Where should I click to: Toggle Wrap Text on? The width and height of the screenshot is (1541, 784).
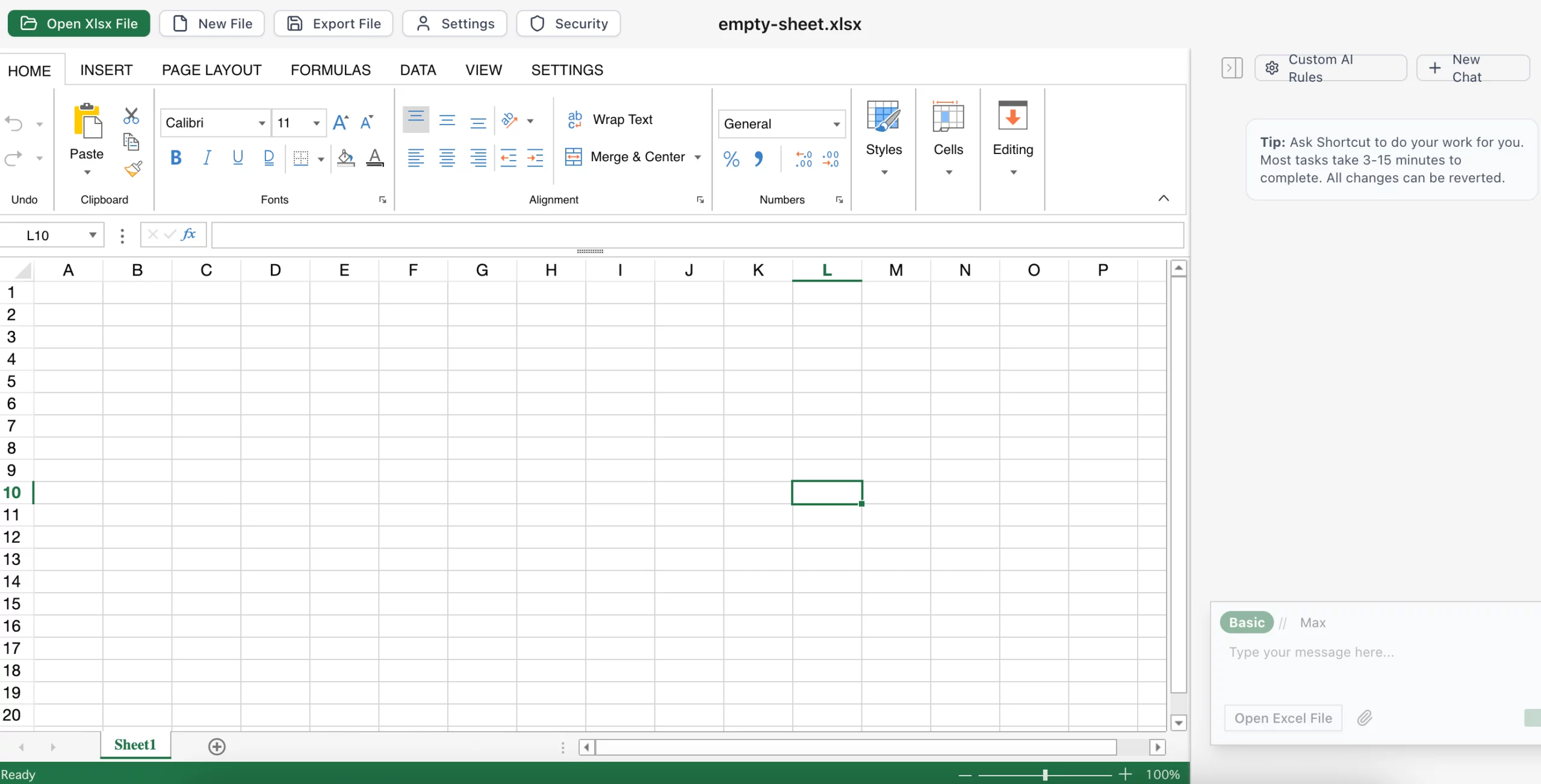pyautogui.click(x=610, y=120)
